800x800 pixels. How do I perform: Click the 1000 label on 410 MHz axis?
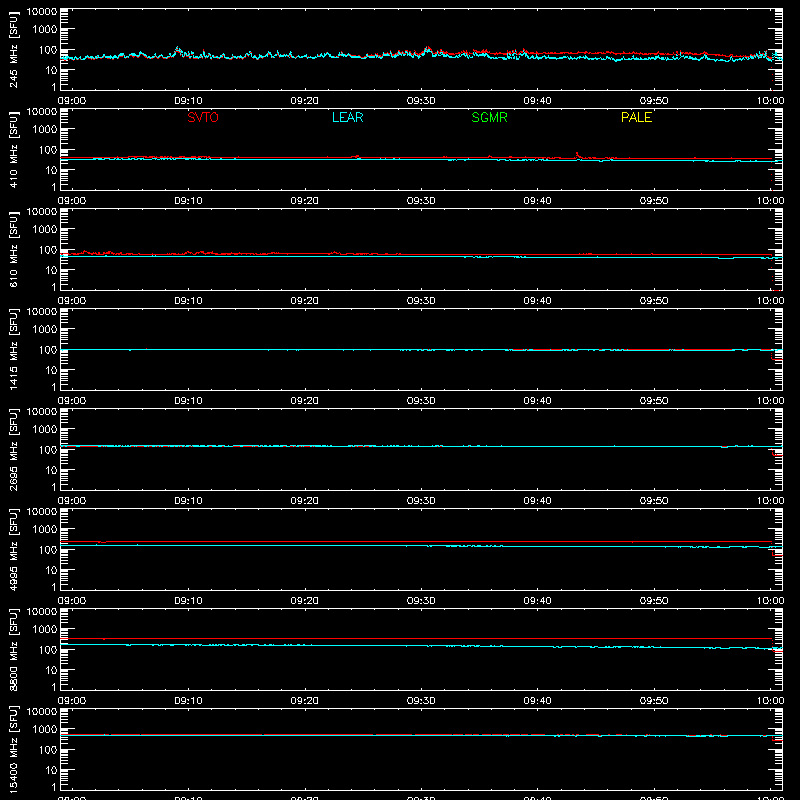(45, 129)
